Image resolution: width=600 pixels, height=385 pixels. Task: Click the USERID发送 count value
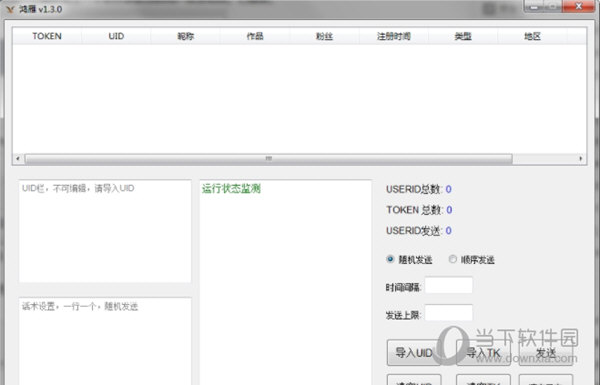coord(448,230)
